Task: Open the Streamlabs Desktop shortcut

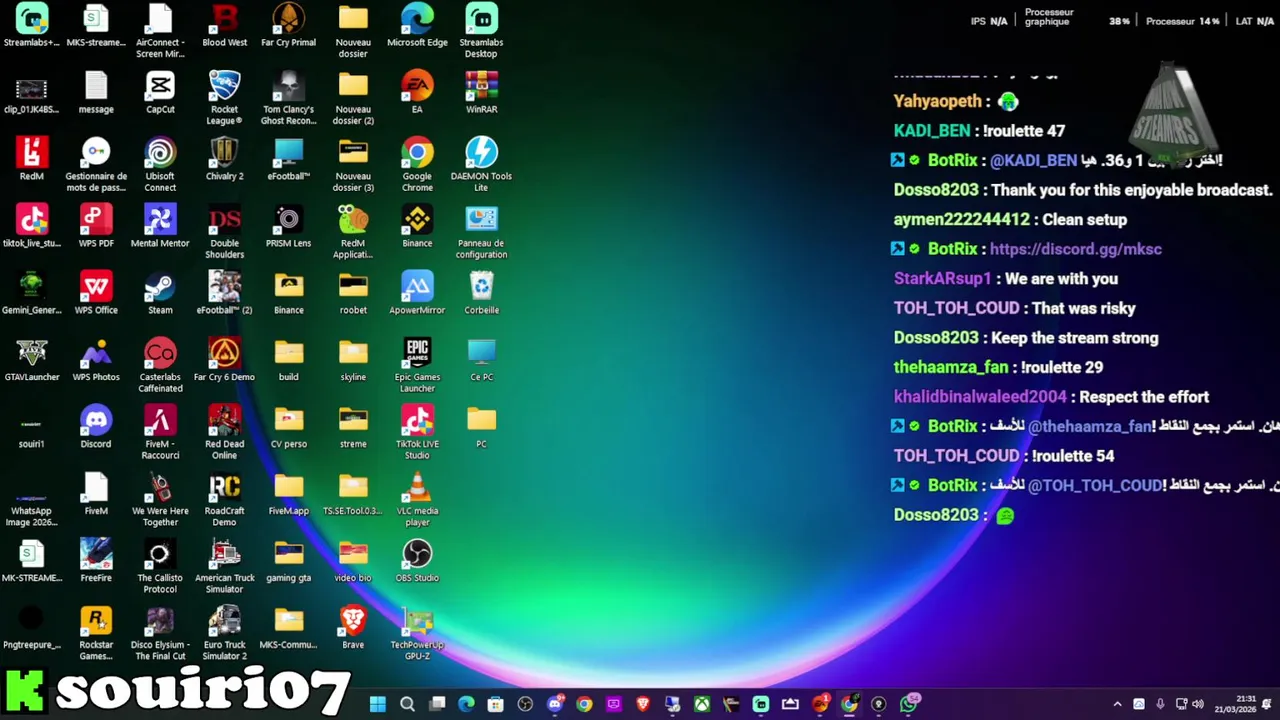Action: [x=481, y=30]
